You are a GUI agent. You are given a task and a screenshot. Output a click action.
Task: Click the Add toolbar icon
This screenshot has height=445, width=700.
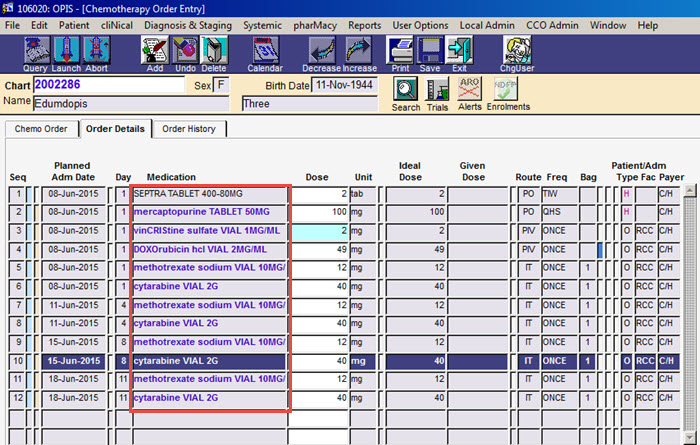[154, 51]
